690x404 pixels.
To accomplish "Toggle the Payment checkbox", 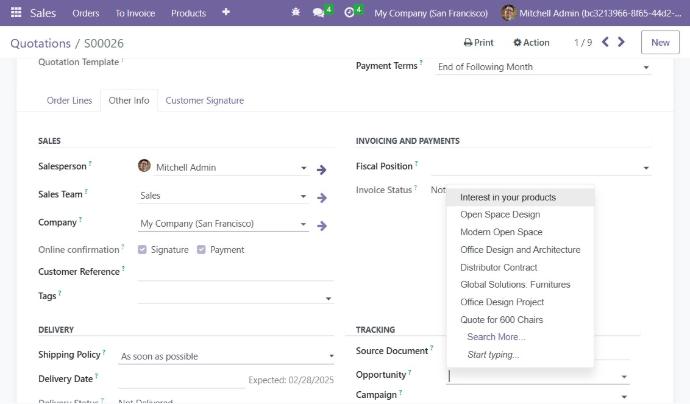I will pos(201,249).
